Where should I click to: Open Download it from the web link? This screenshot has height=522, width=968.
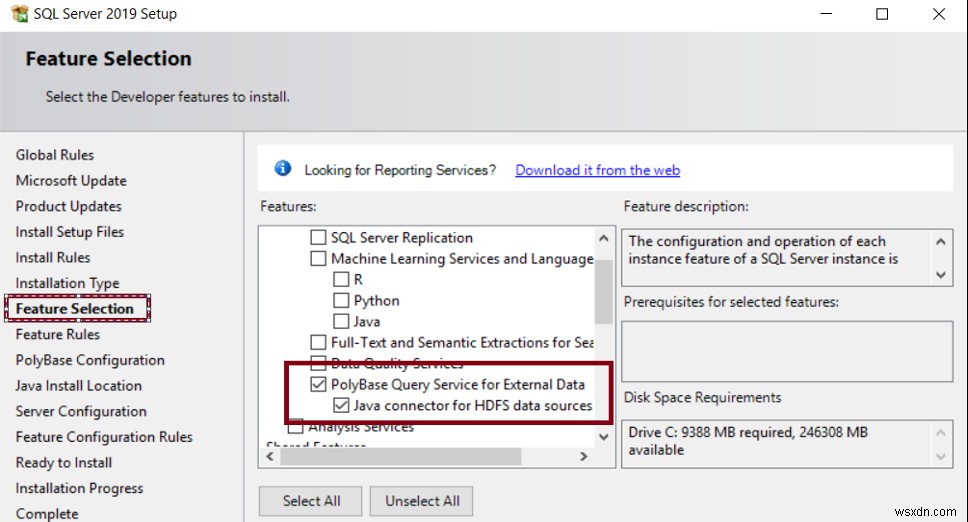click(x=597, y=170)
